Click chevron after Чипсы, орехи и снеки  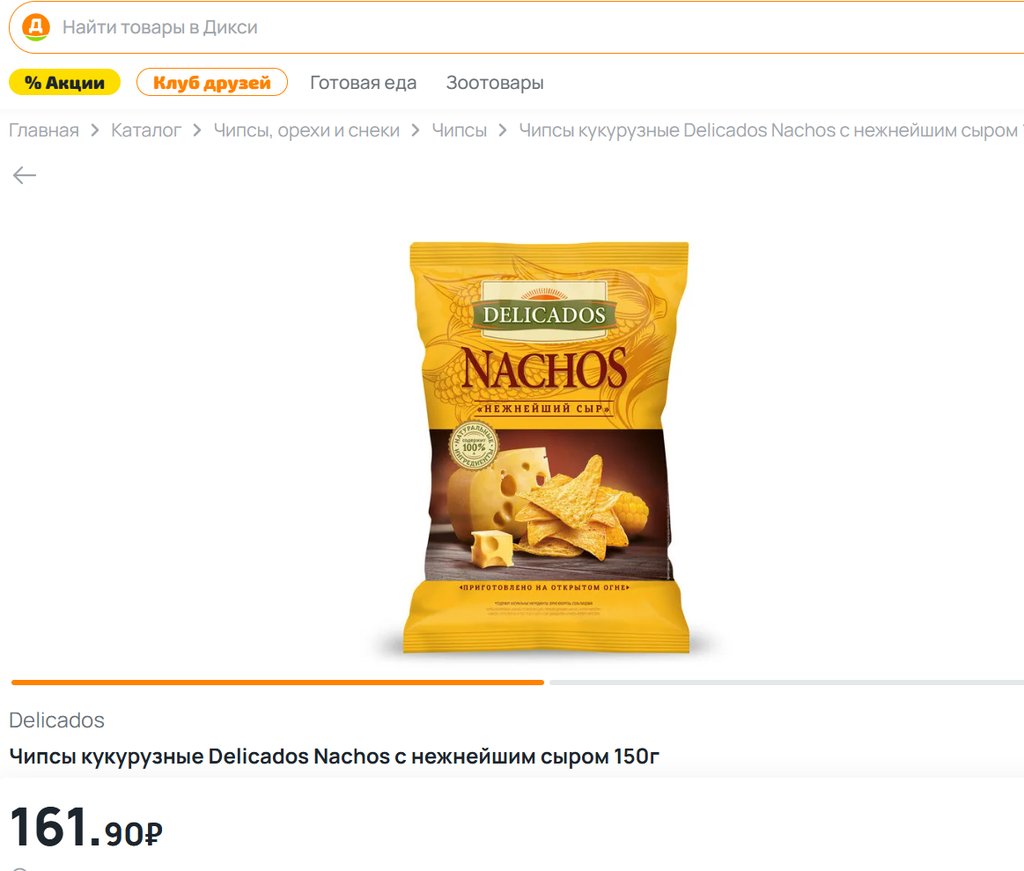pos(415,131)
